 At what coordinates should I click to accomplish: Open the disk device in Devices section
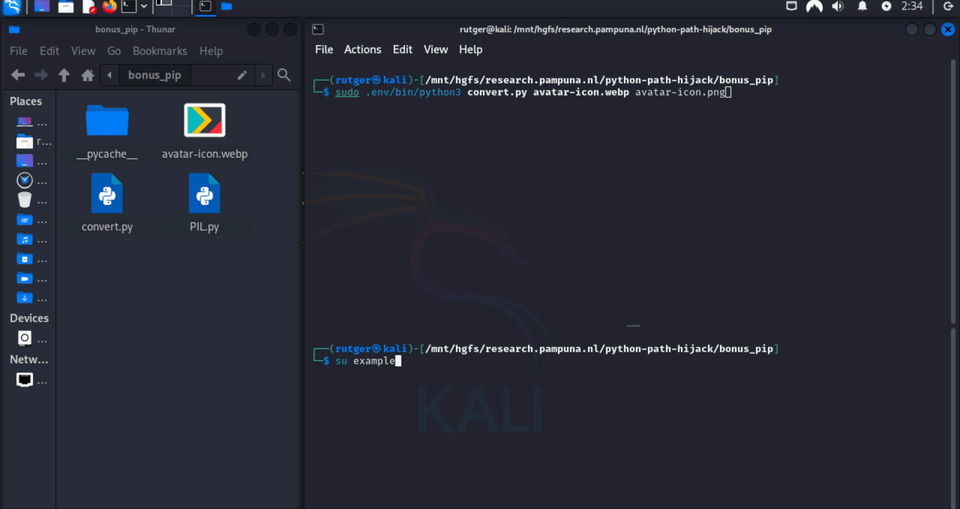(x=32, y=338)
